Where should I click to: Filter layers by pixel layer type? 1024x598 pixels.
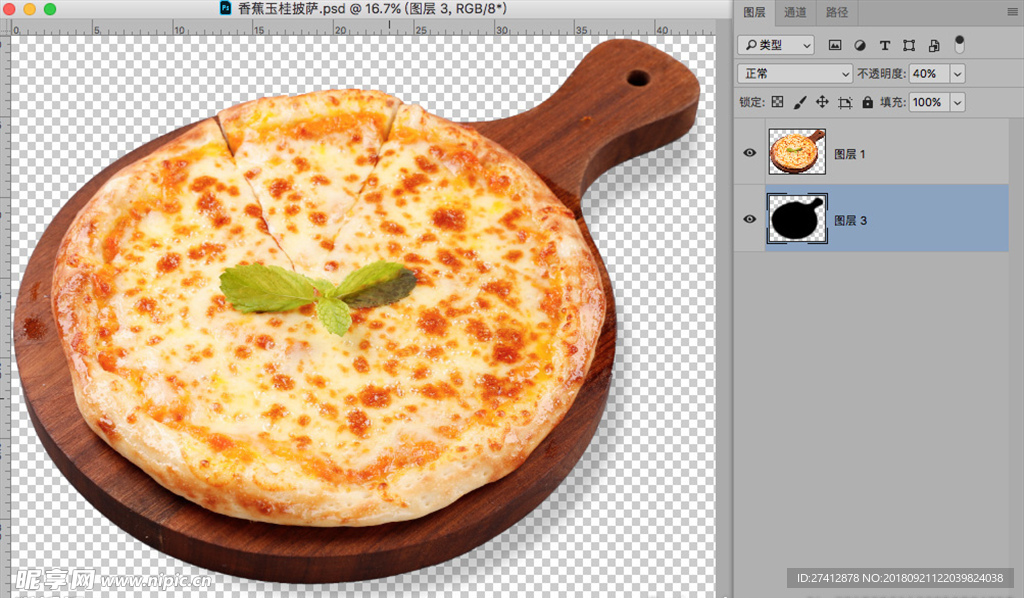tap(835, 45)
